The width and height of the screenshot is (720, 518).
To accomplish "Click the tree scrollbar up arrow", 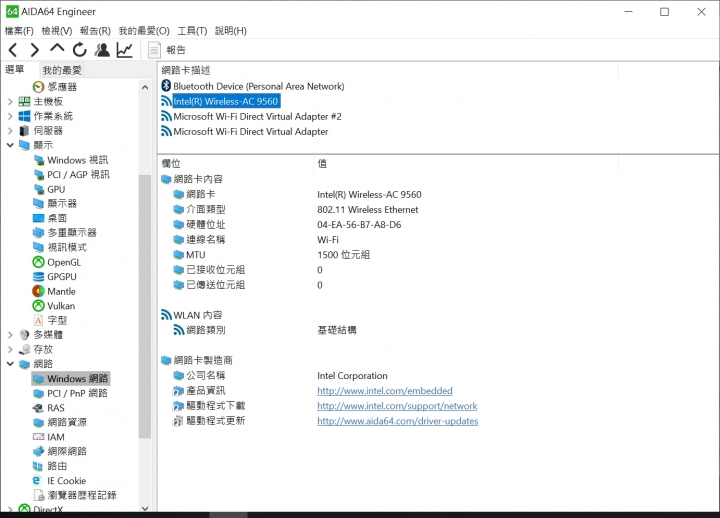I will pos(145,87).
